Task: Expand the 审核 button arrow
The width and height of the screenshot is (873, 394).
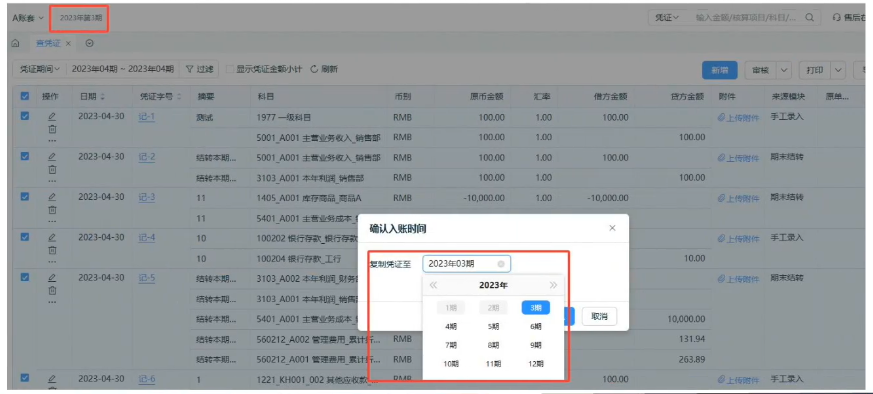Action: pyautogui.click(x=784, y=70)
